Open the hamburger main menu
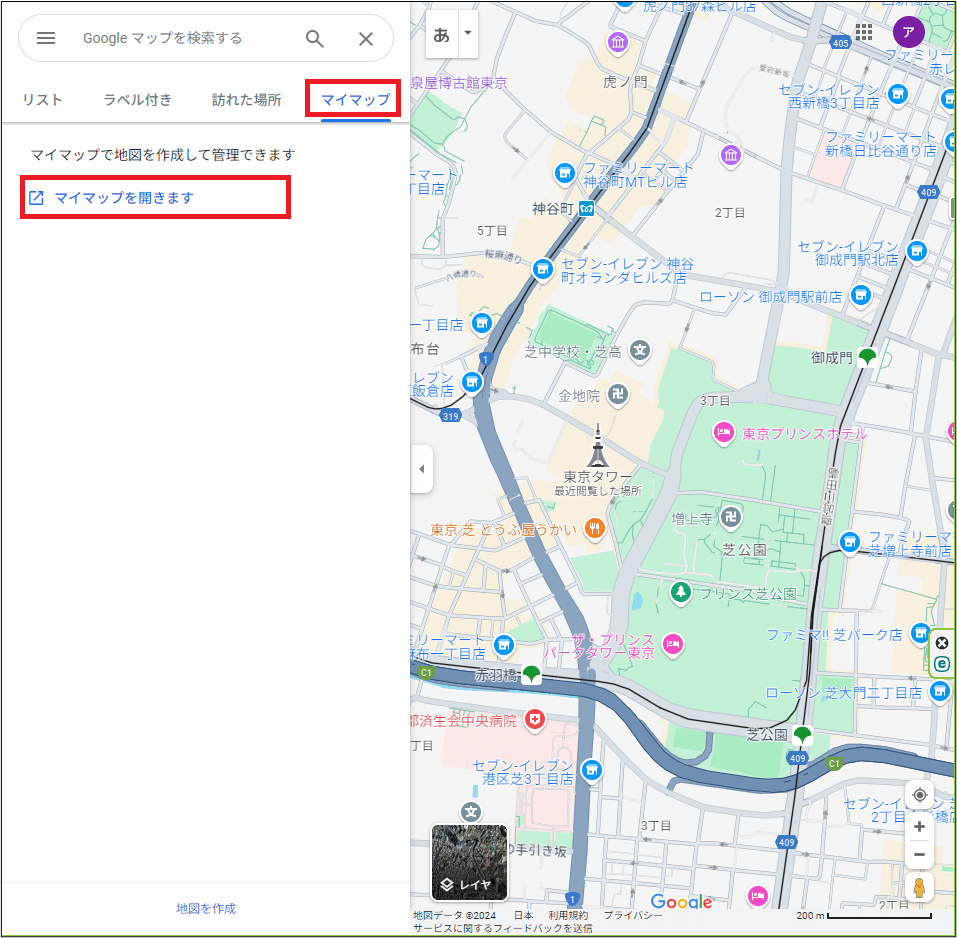Viewport: 957px width, 938px height. (x=46, y=38)
